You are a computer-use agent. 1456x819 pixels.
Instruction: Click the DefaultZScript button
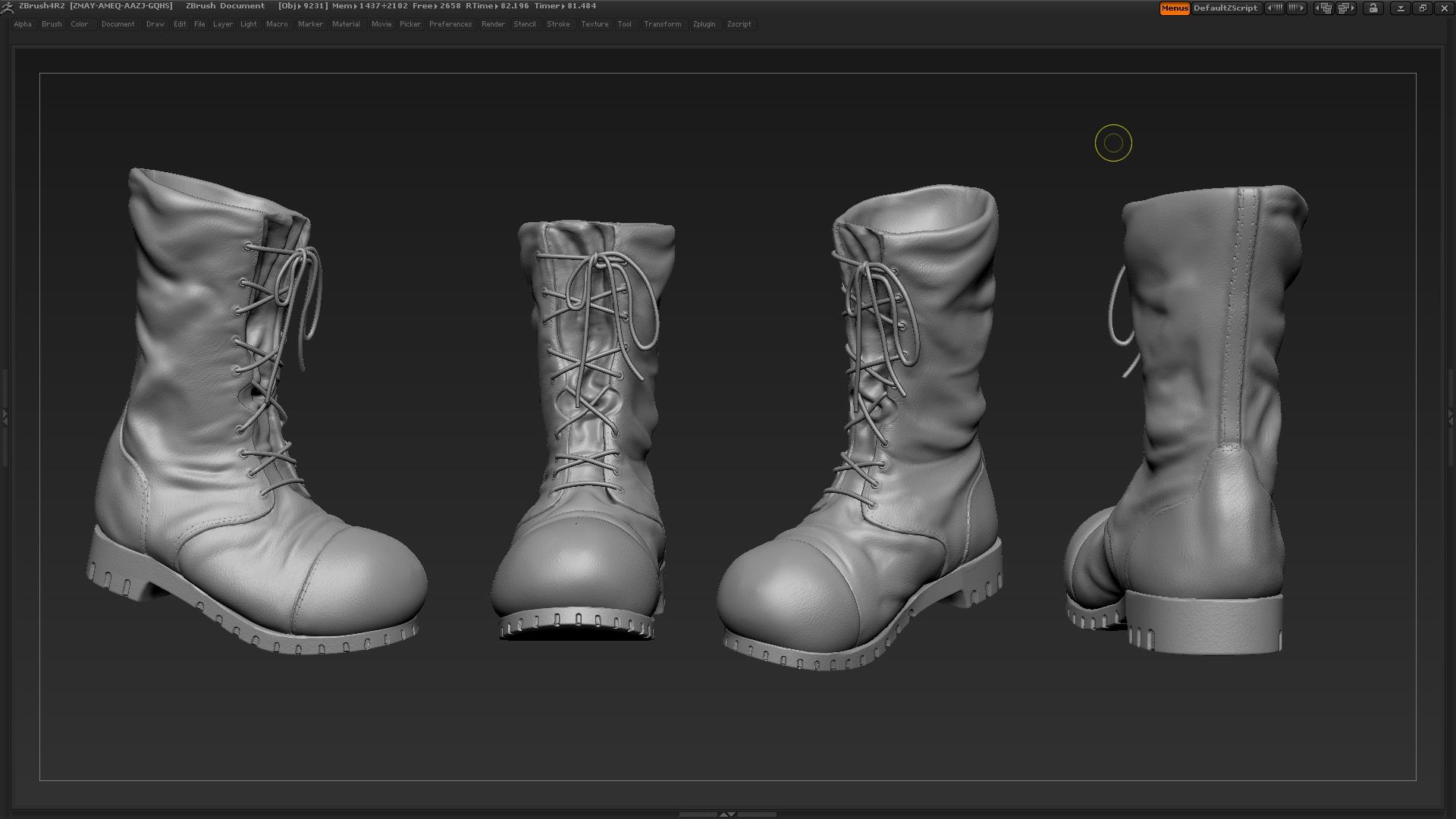point(1225,8)
